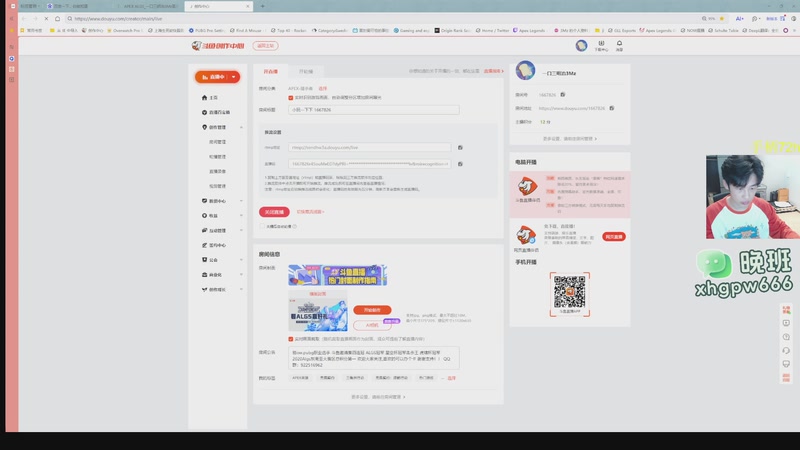
Task: Open 公会 in the left sidebar
Action: (x=210, y=260)
